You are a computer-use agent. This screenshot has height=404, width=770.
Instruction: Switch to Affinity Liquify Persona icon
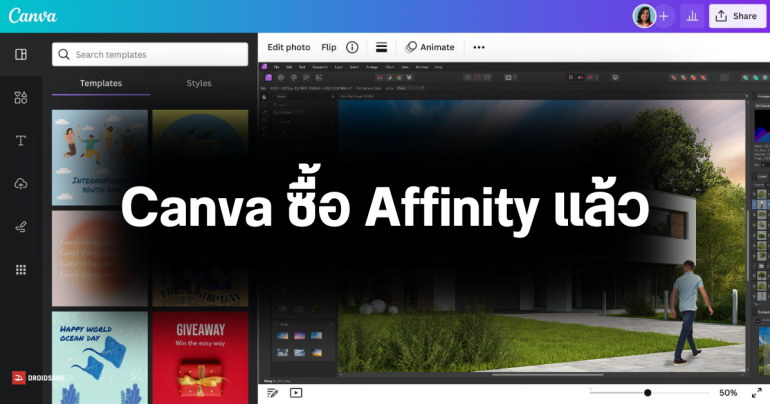tap(281, 78)
